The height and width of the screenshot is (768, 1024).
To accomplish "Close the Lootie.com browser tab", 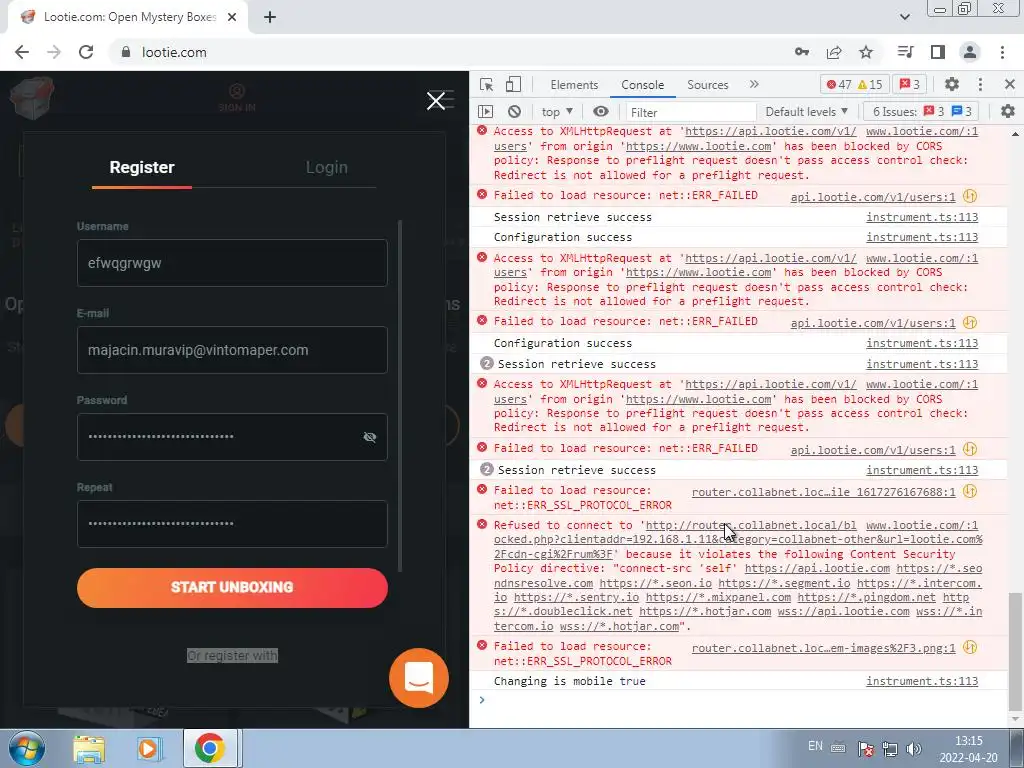I will click(x=232, y=17).
